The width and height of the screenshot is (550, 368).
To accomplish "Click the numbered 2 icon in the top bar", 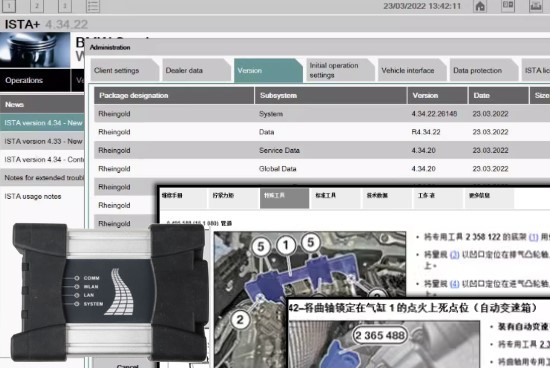I will click(x=37, y=6).
